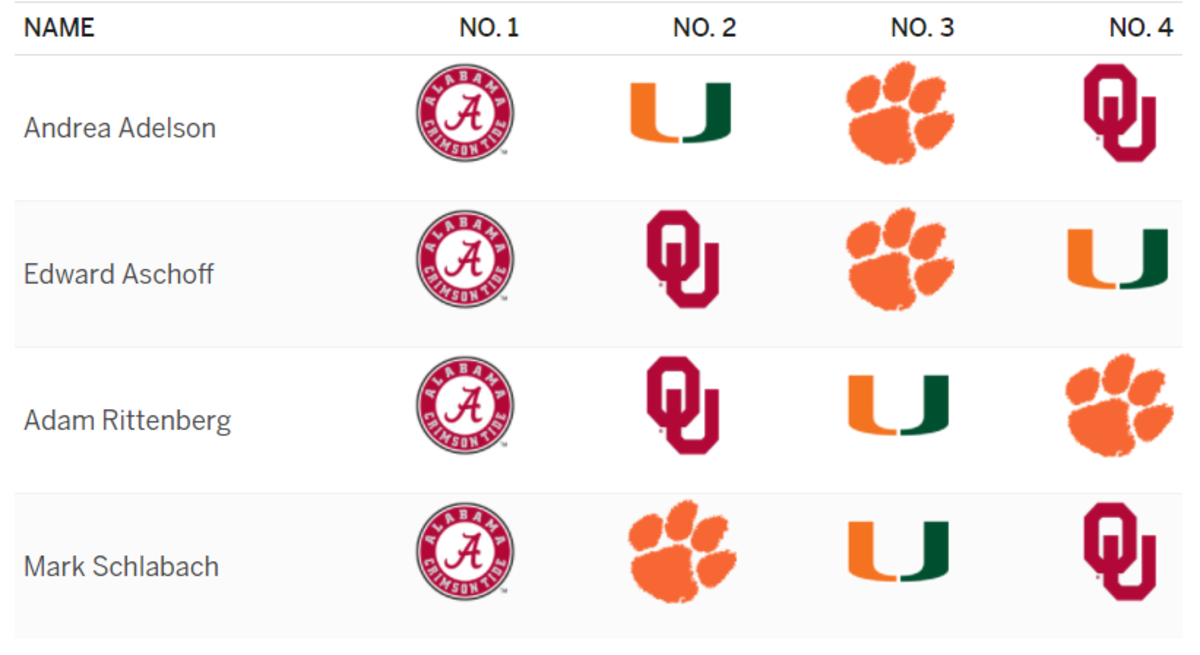Click the Andrea Adelson name
This screenshot has height=655, width=1200.
coord(120,128)
